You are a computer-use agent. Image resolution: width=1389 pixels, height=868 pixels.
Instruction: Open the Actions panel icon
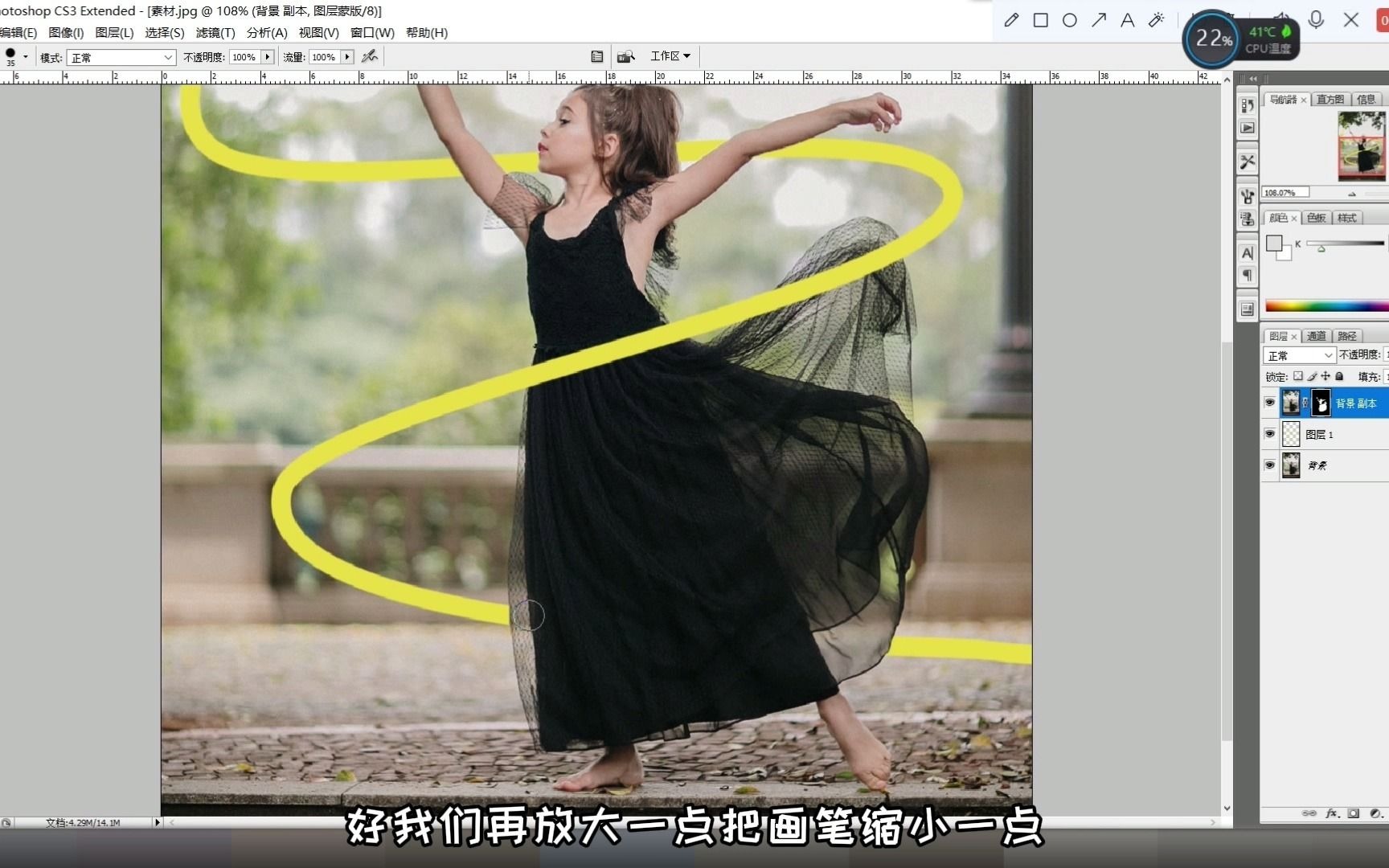(1248, 128)
